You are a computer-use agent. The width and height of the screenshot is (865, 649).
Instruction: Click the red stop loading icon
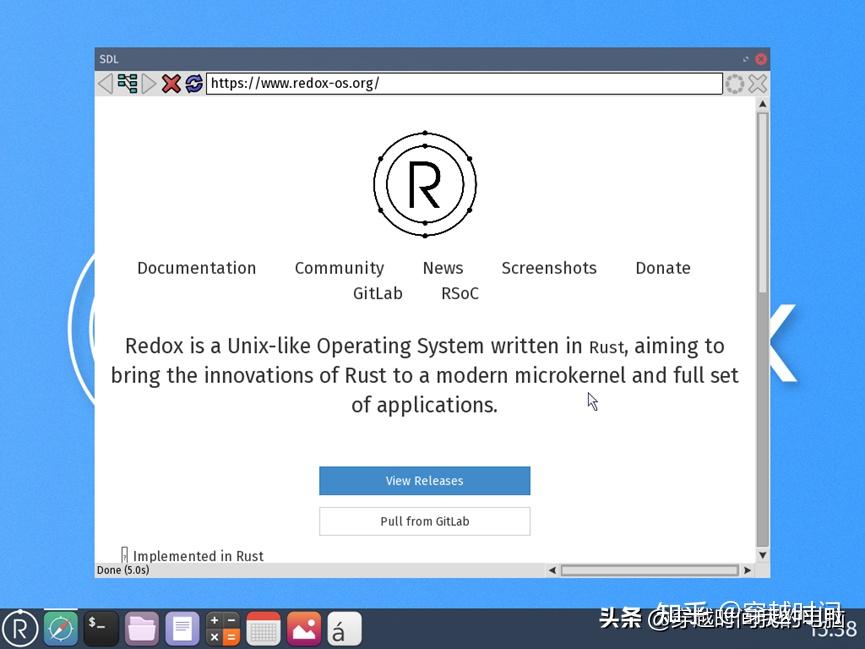(170, 83)
